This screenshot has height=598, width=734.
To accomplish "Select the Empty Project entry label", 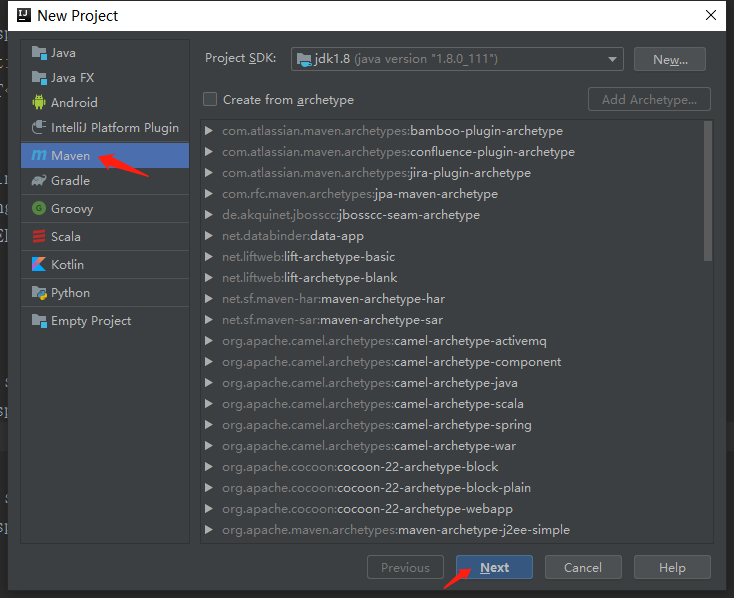I will 91,321.
